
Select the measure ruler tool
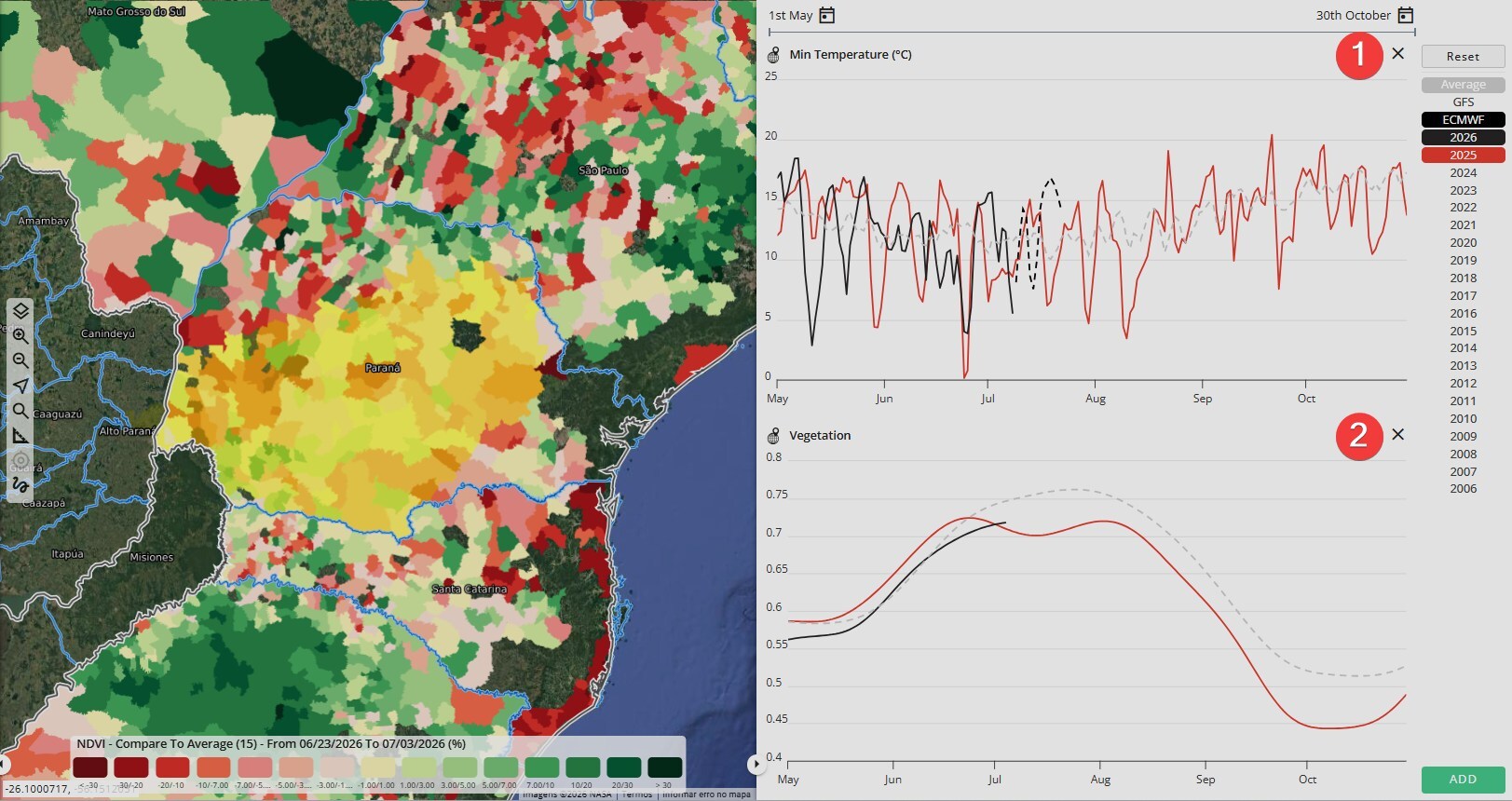pos(20,436)
